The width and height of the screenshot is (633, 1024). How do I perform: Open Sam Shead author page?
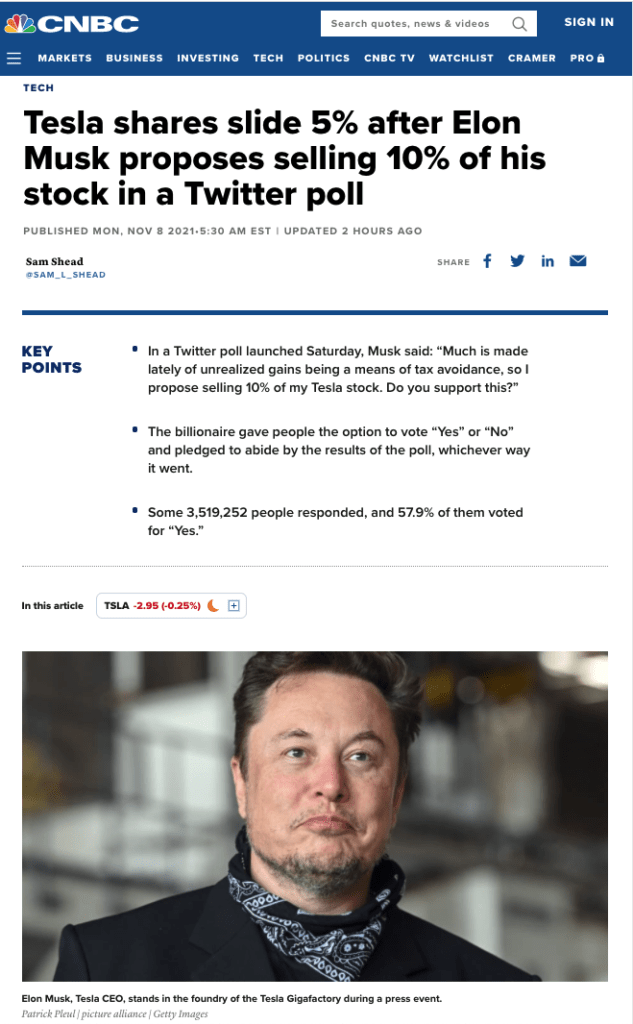pos(54,262)
